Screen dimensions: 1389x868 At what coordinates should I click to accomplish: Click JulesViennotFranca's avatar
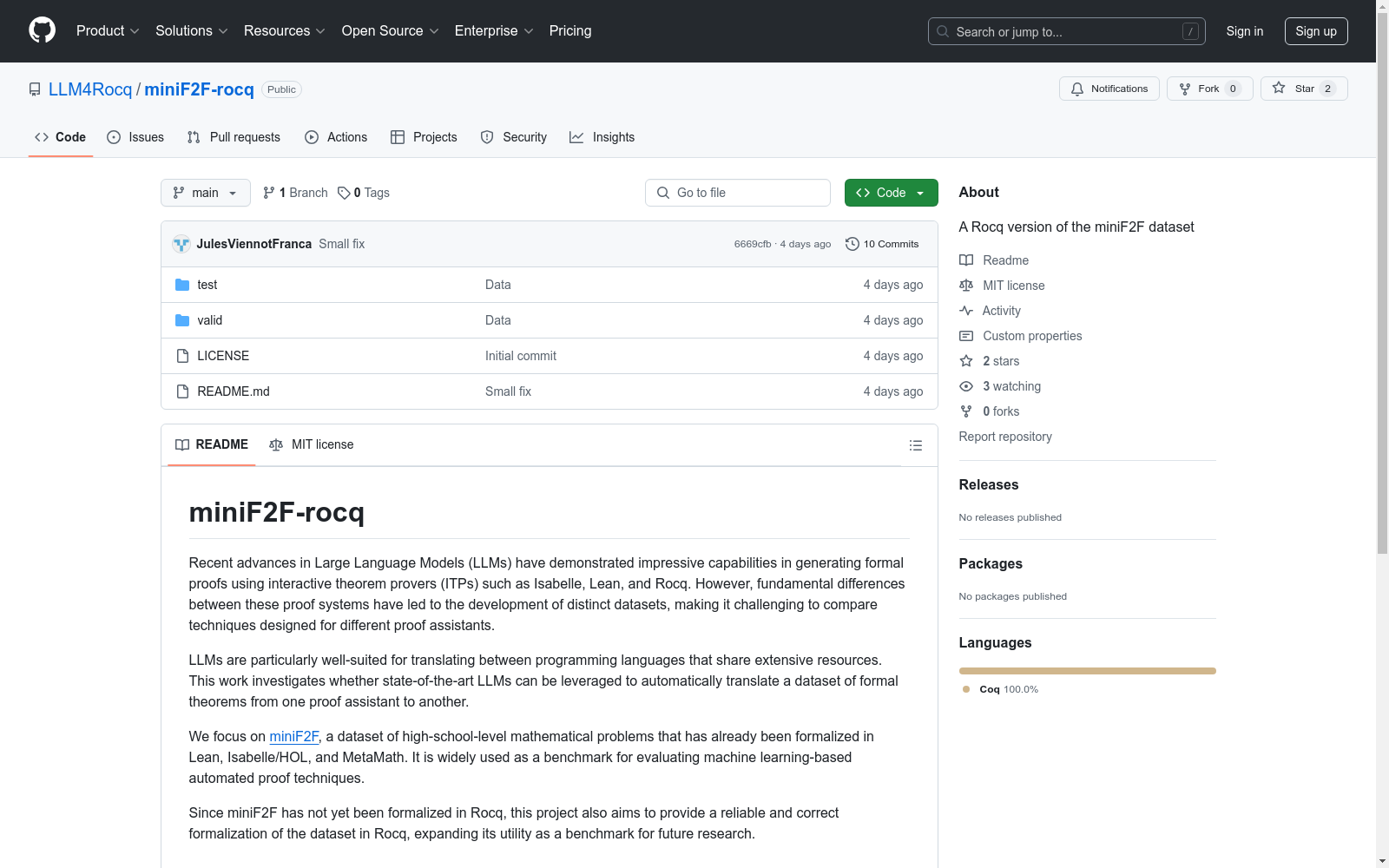[181, 244]
